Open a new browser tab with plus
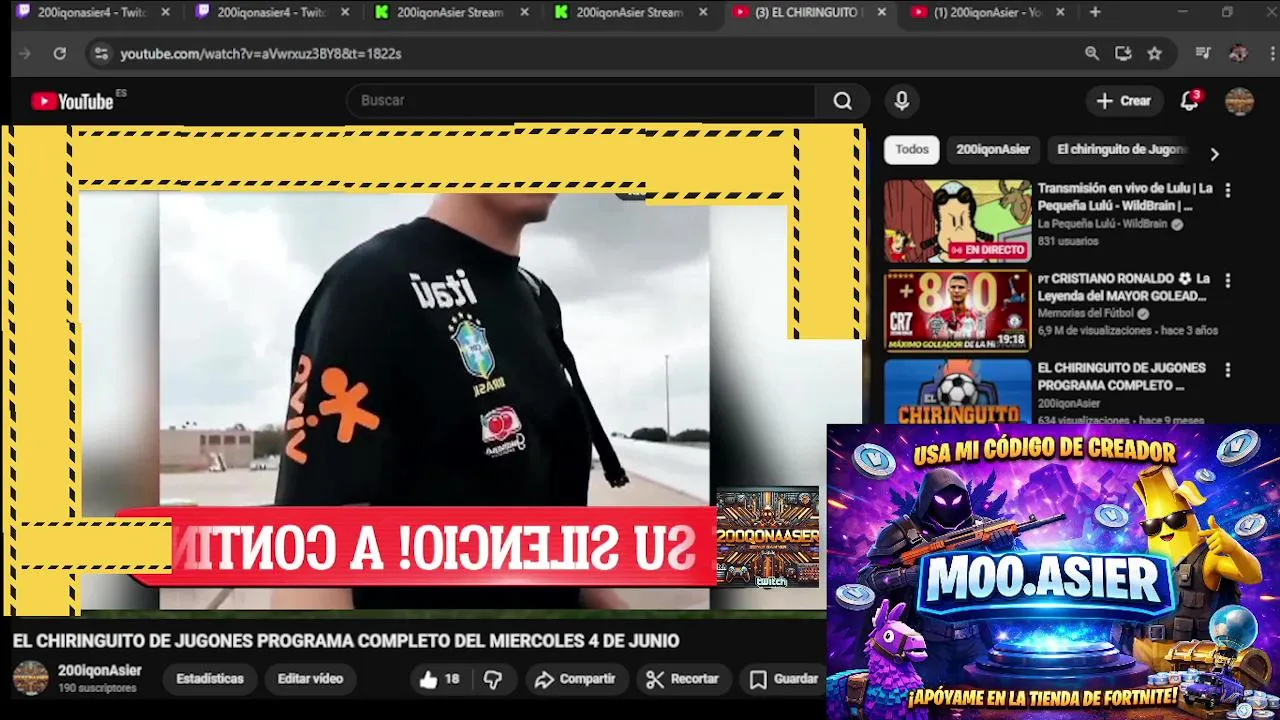Viewport: 1280px width, 720px height. click(1095, 12)
